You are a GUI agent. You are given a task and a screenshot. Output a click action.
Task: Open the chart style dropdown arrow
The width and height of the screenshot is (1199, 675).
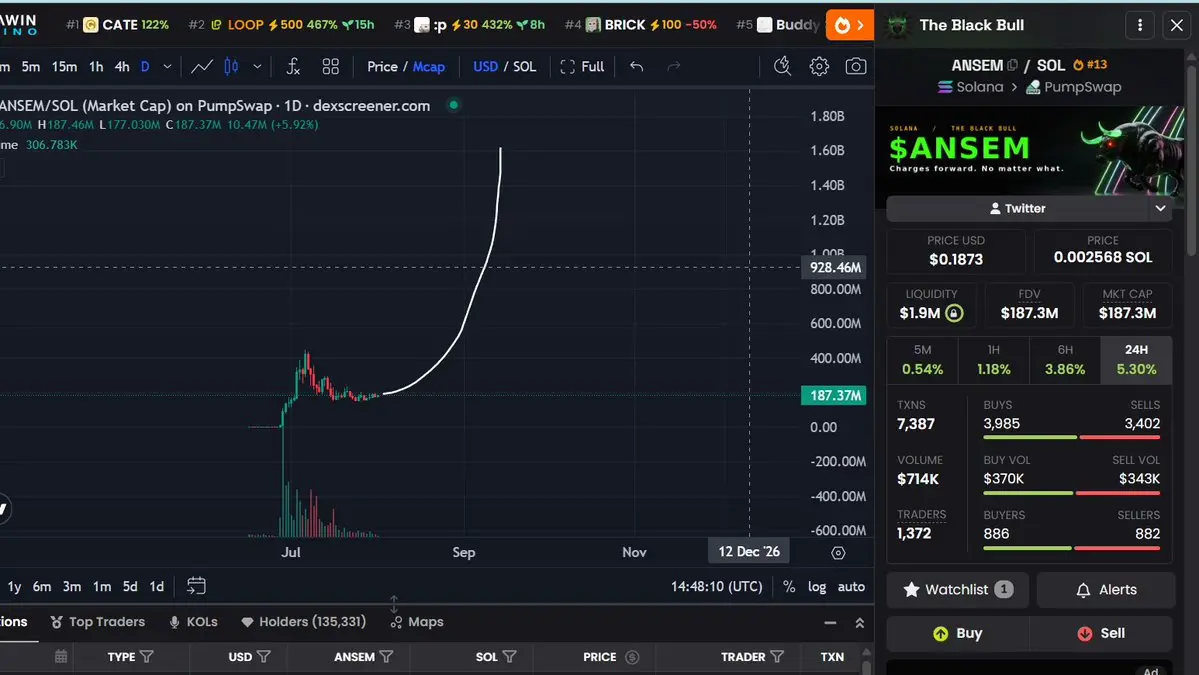[257, 67]
